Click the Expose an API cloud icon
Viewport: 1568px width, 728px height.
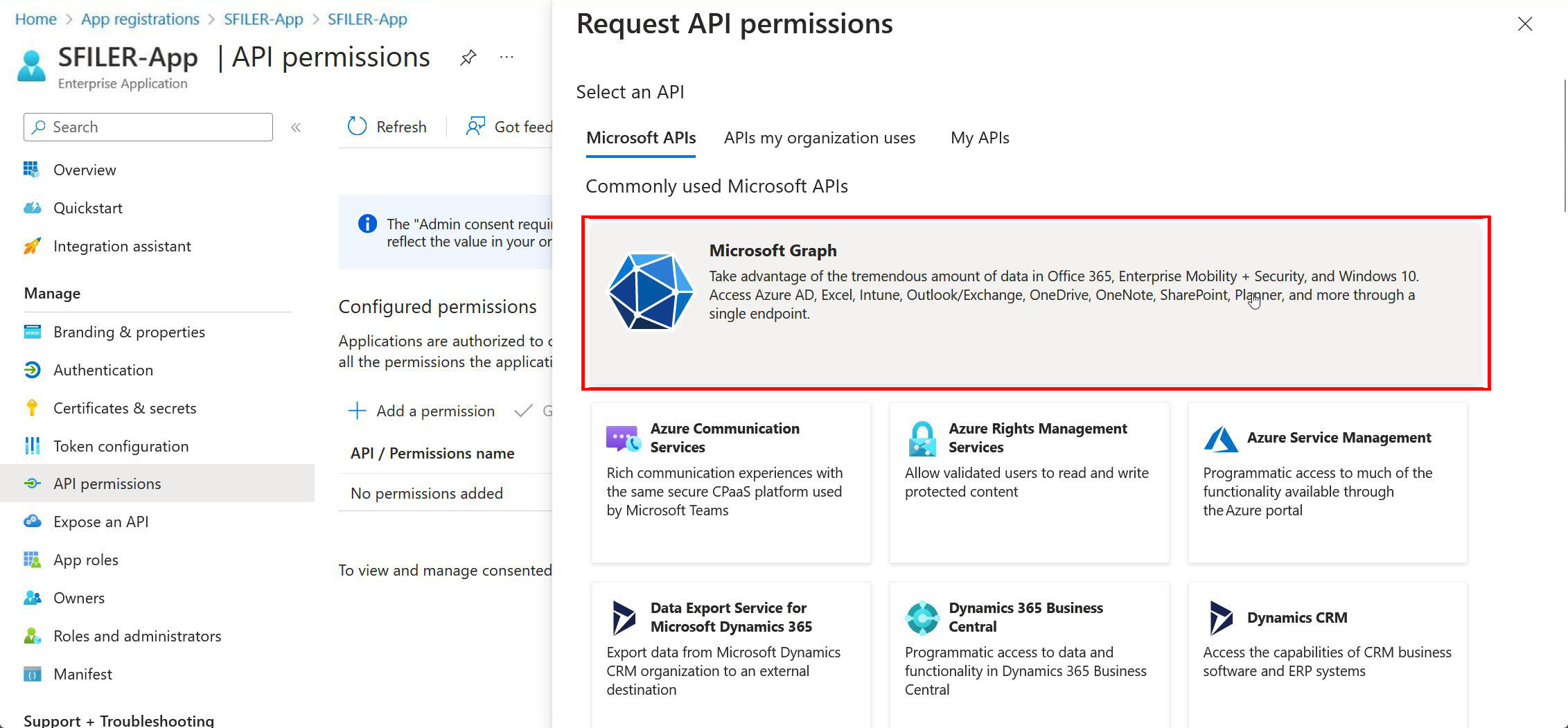click(32, 522)
